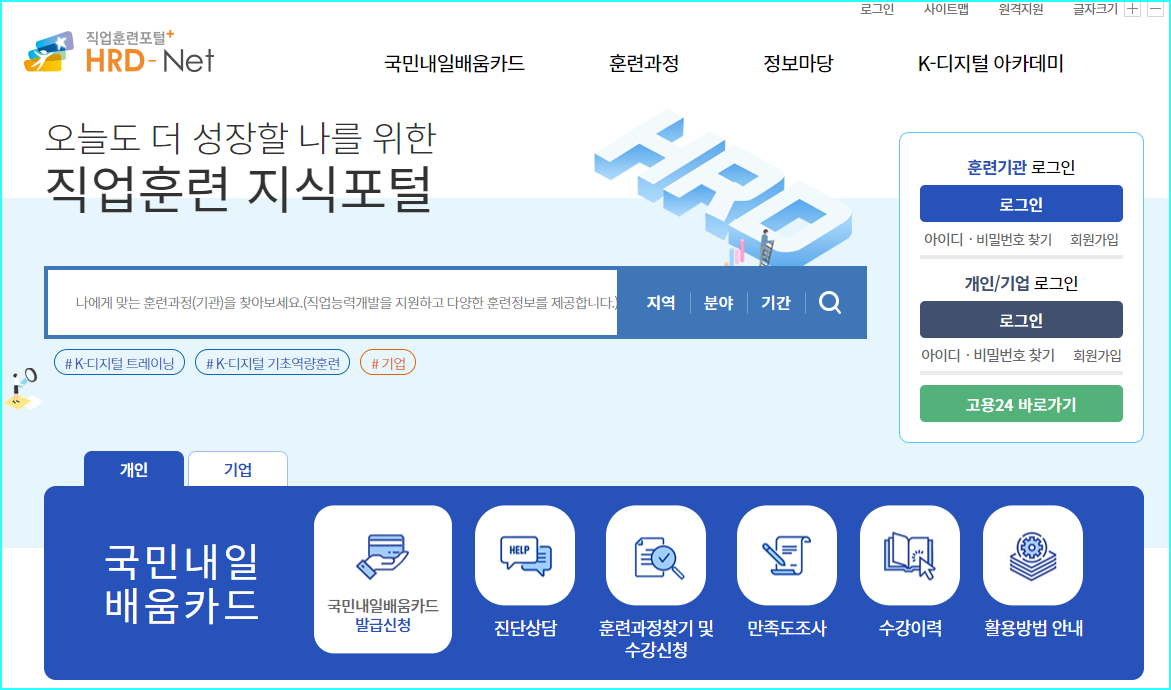Open the 정보마당 main menu
This screenshot has height=690, width=1171.
pyautogui.click(x=798, y=63)
